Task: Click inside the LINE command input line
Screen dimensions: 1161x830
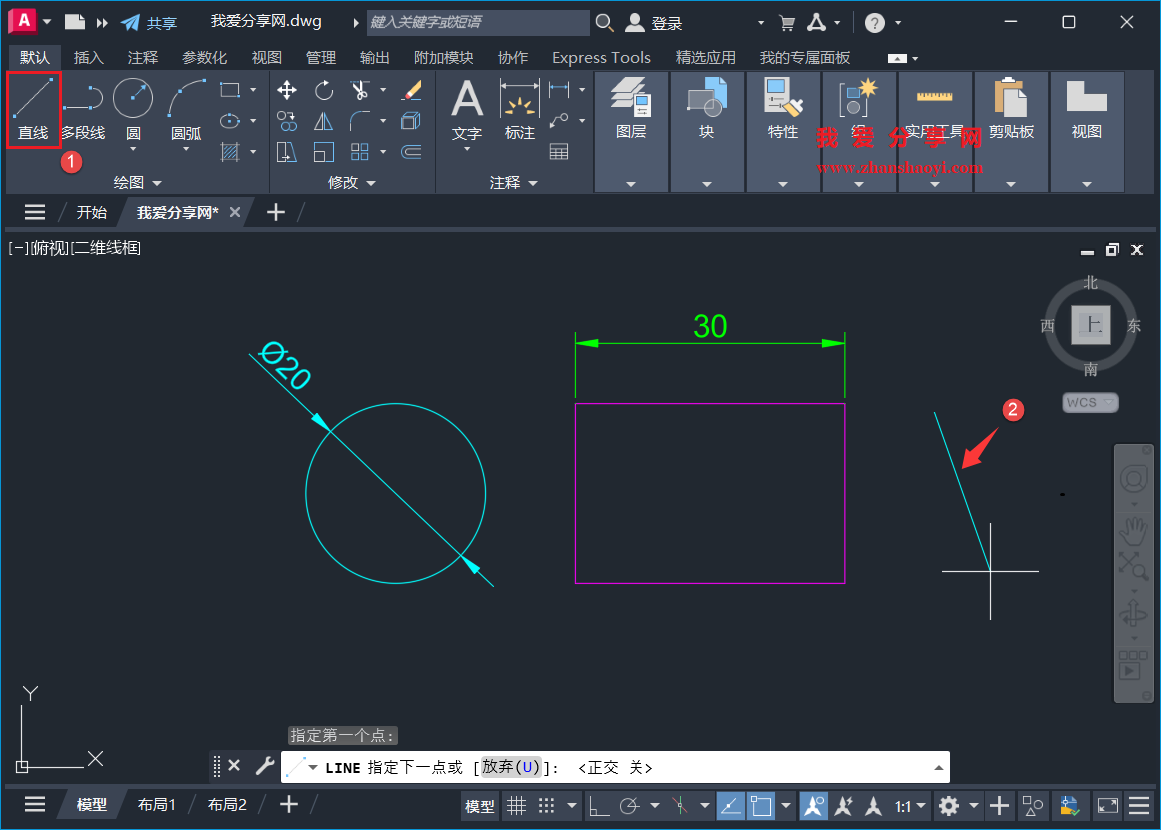Action: click(600, 766)
